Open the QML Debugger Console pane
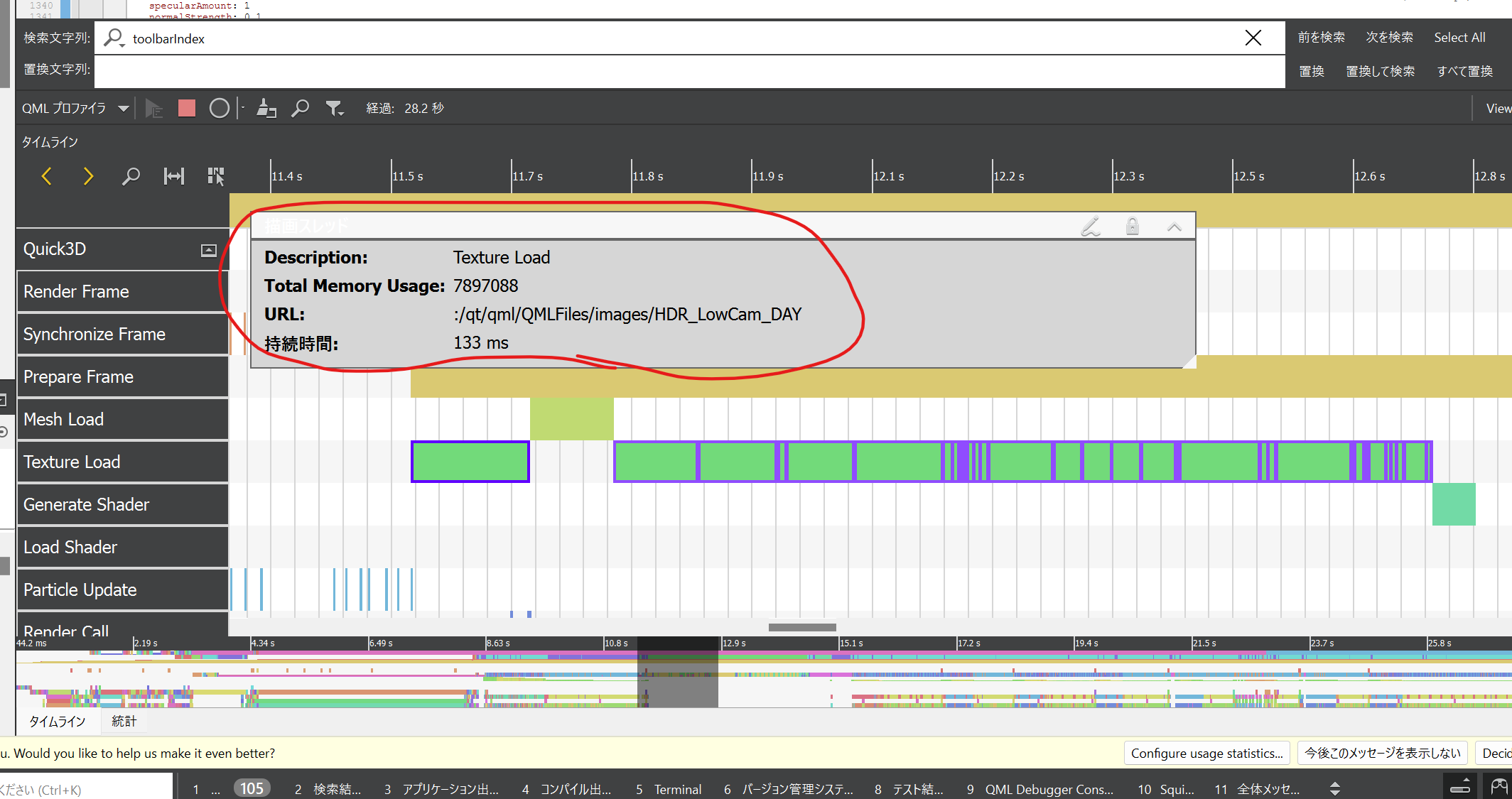The width and height of the screenshot is (1512, 799). pyautogui.click(x=1041, y=788)
